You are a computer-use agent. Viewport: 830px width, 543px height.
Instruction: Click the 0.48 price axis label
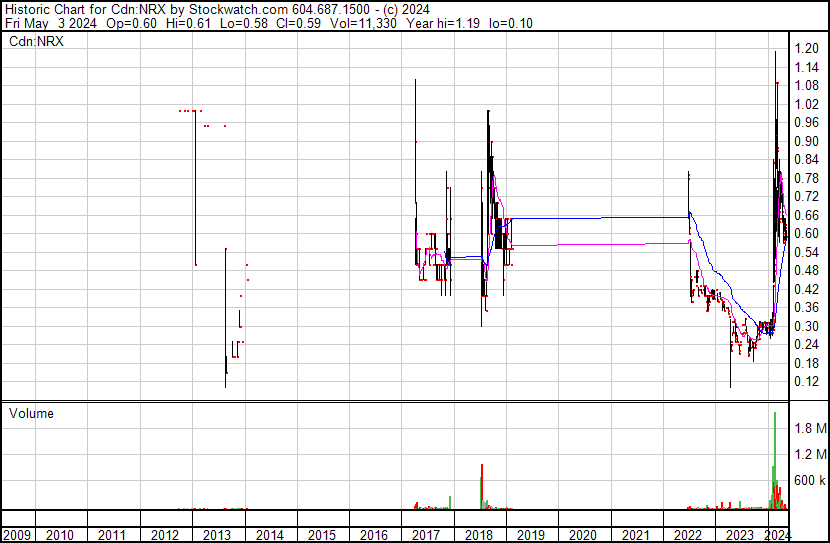tap(807, 270)
